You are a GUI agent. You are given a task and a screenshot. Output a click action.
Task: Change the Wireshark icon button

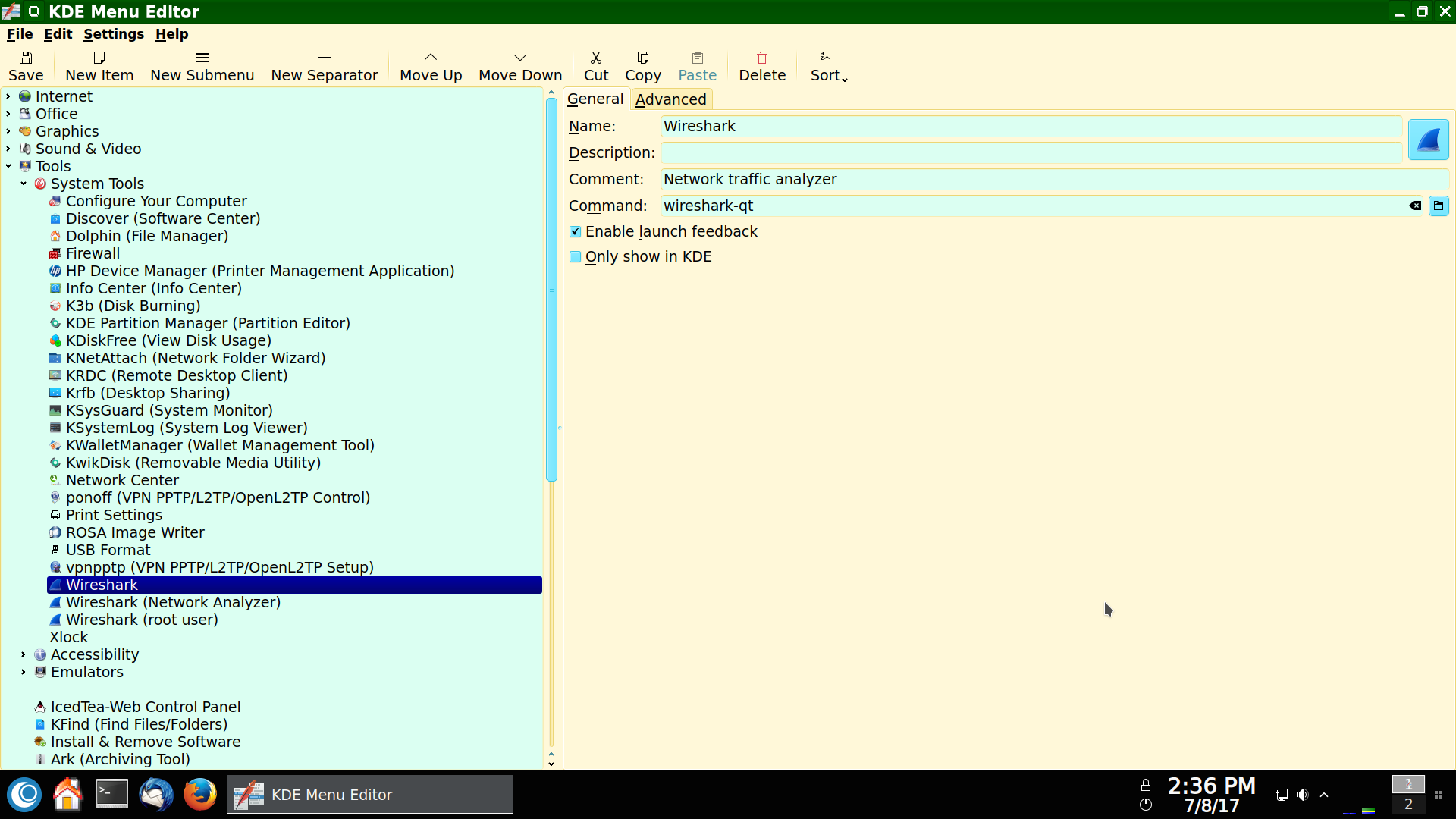click(x=1429, y=140)
